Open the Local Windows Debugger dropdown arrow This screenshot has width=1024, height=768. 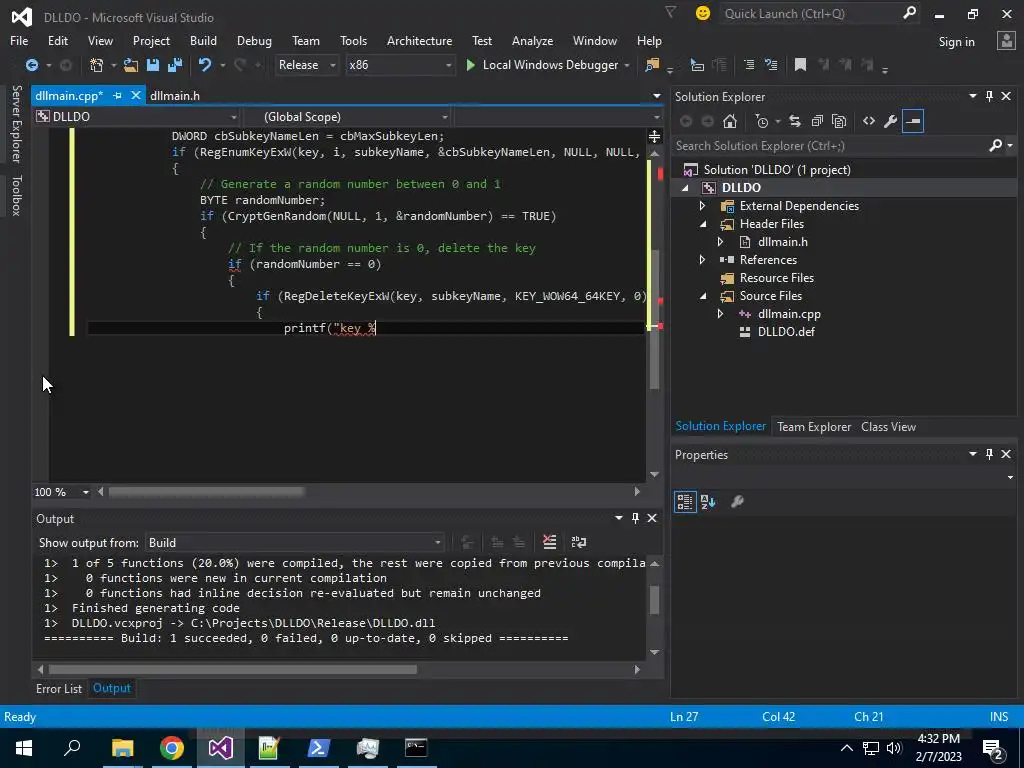[x=627, y=65]
